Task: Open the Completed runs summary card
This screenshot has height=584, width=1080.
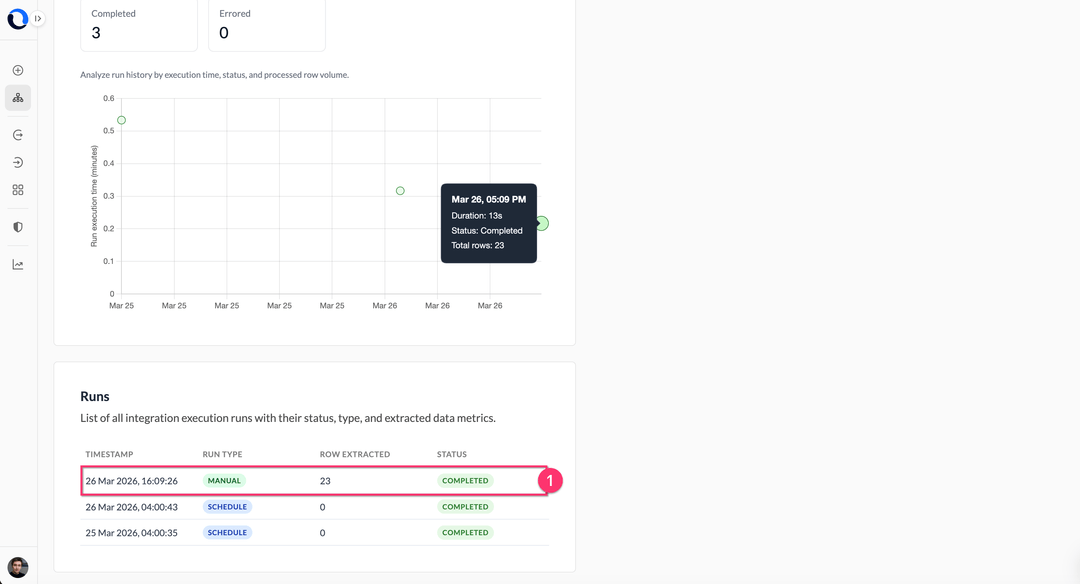Action: (139, 25)
